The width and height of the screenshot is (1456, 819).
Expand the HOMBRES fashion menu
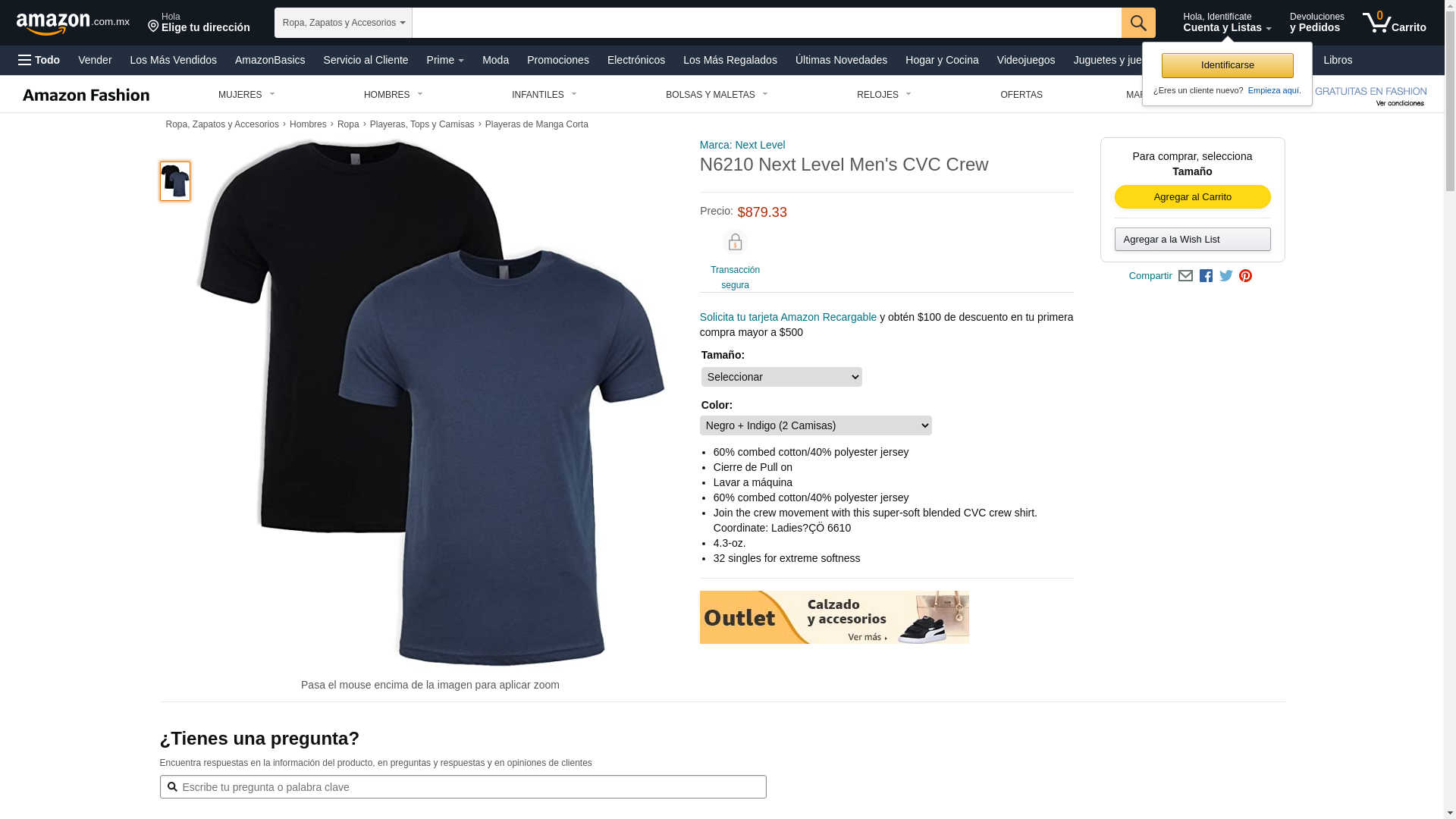tap(393, 95)
